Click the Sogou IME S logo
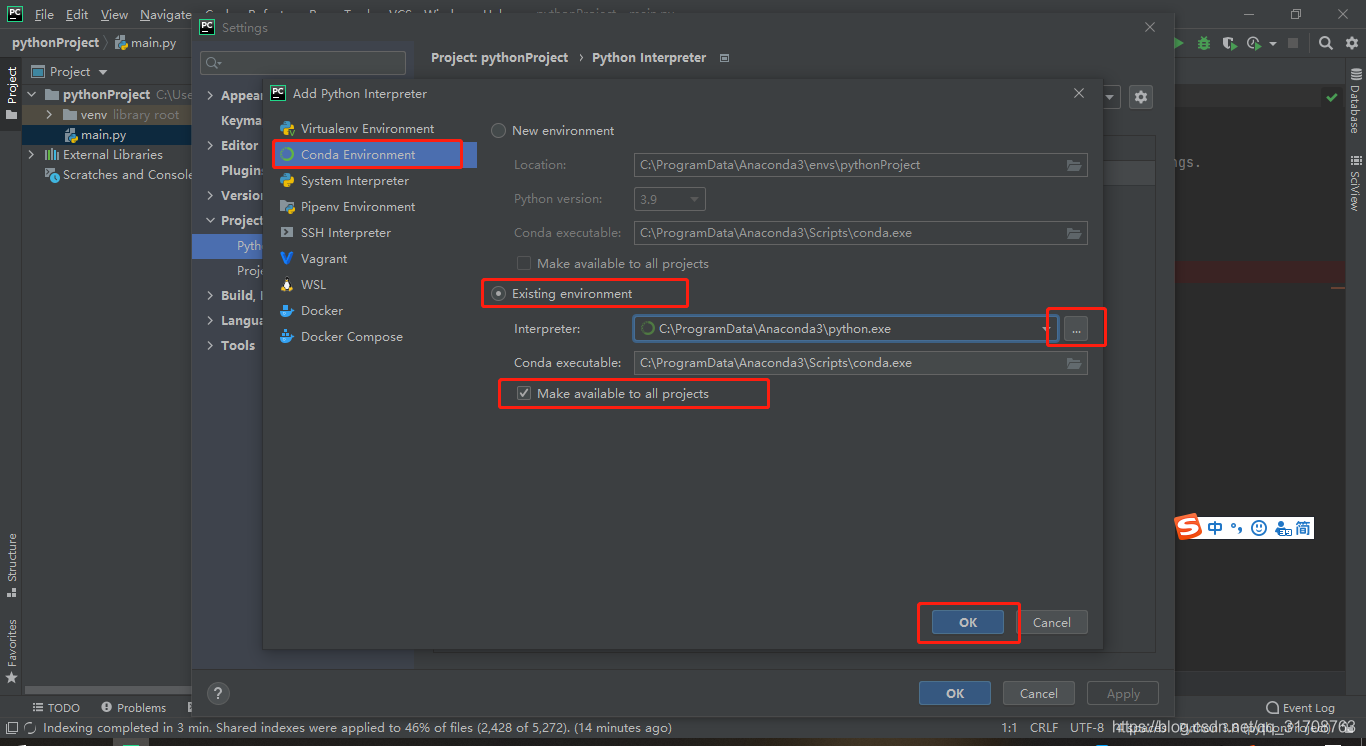Screen dimensions: 1366x746 (x=1188, y=527)
